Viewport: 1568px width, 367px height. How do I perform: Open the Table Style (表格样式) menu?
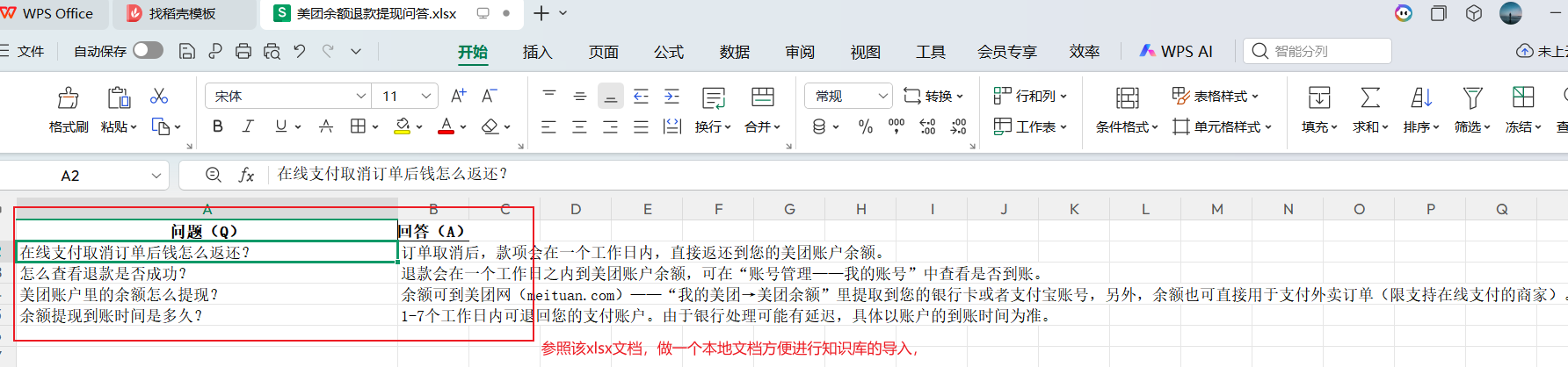(x=1216, y=96)
